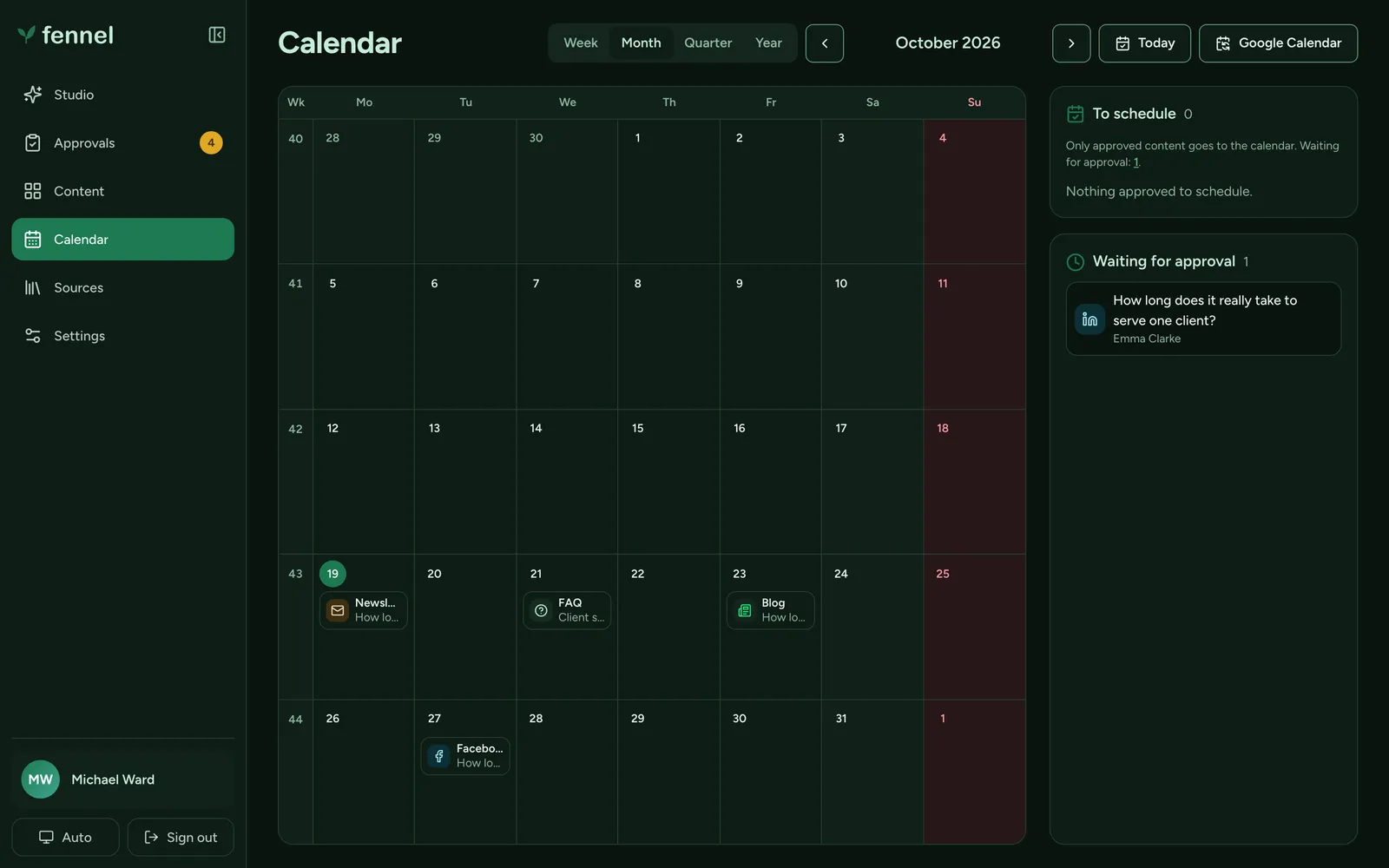Select week number 44
1389x868 pixels.
pos(295,719)
